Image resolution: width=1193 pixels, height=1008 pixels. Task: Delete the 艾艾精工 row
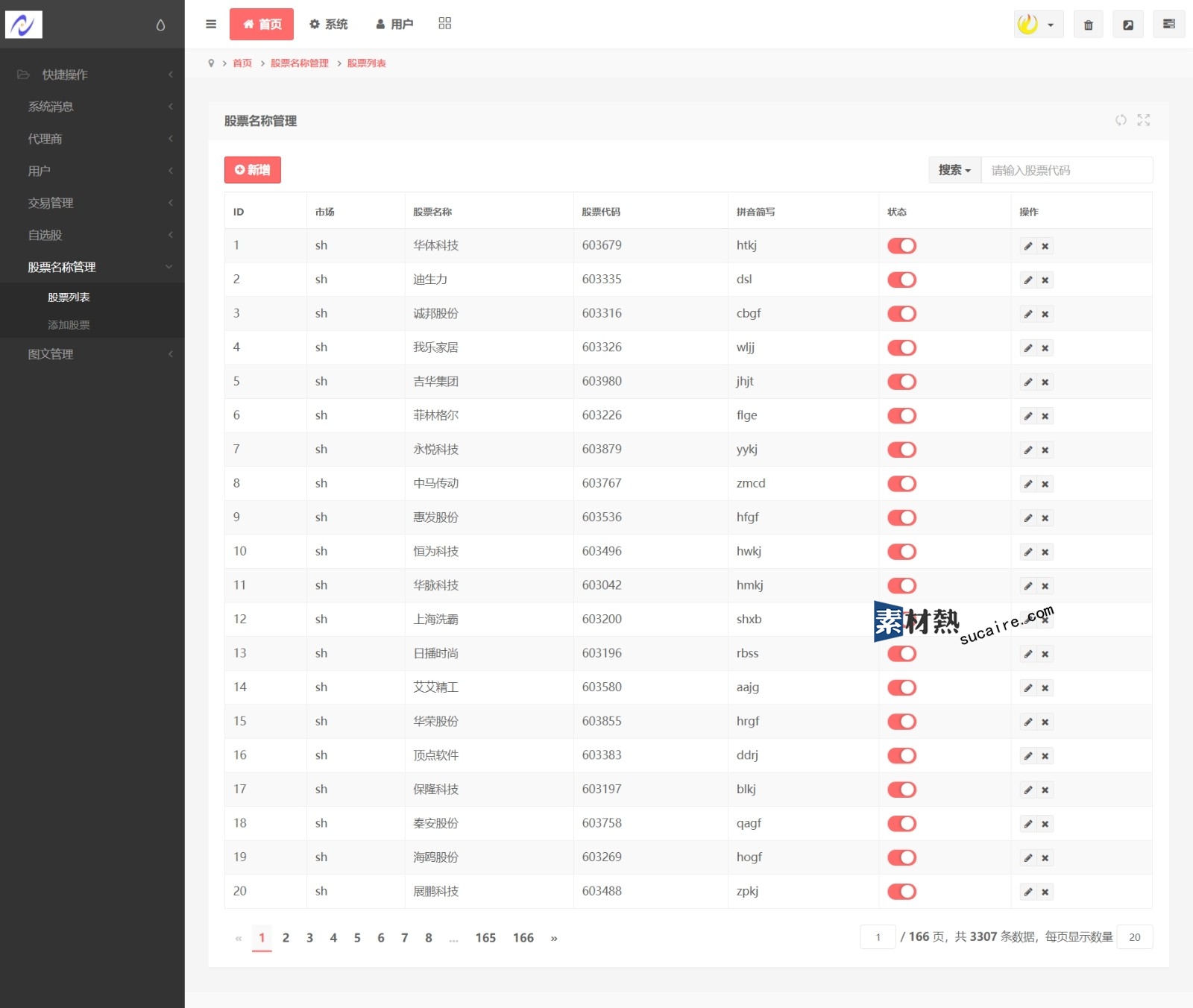coord(1045,688)
